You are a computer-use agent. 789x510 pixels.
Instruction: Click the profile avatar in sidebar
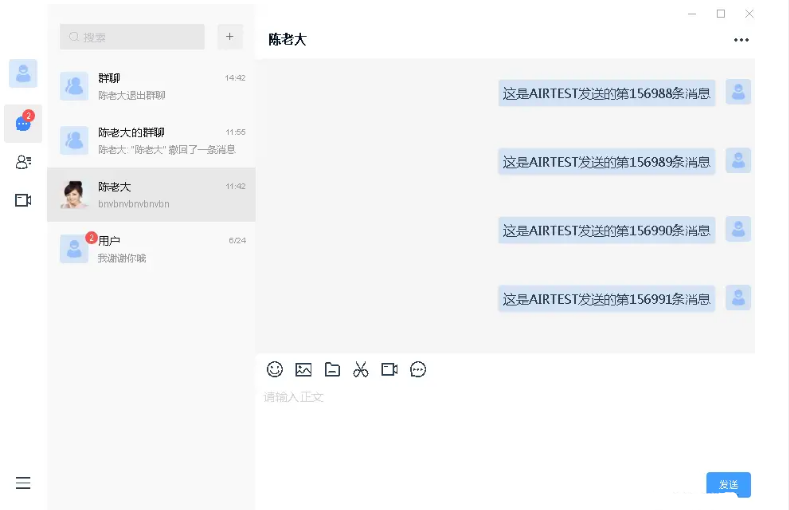click(23, 73)
